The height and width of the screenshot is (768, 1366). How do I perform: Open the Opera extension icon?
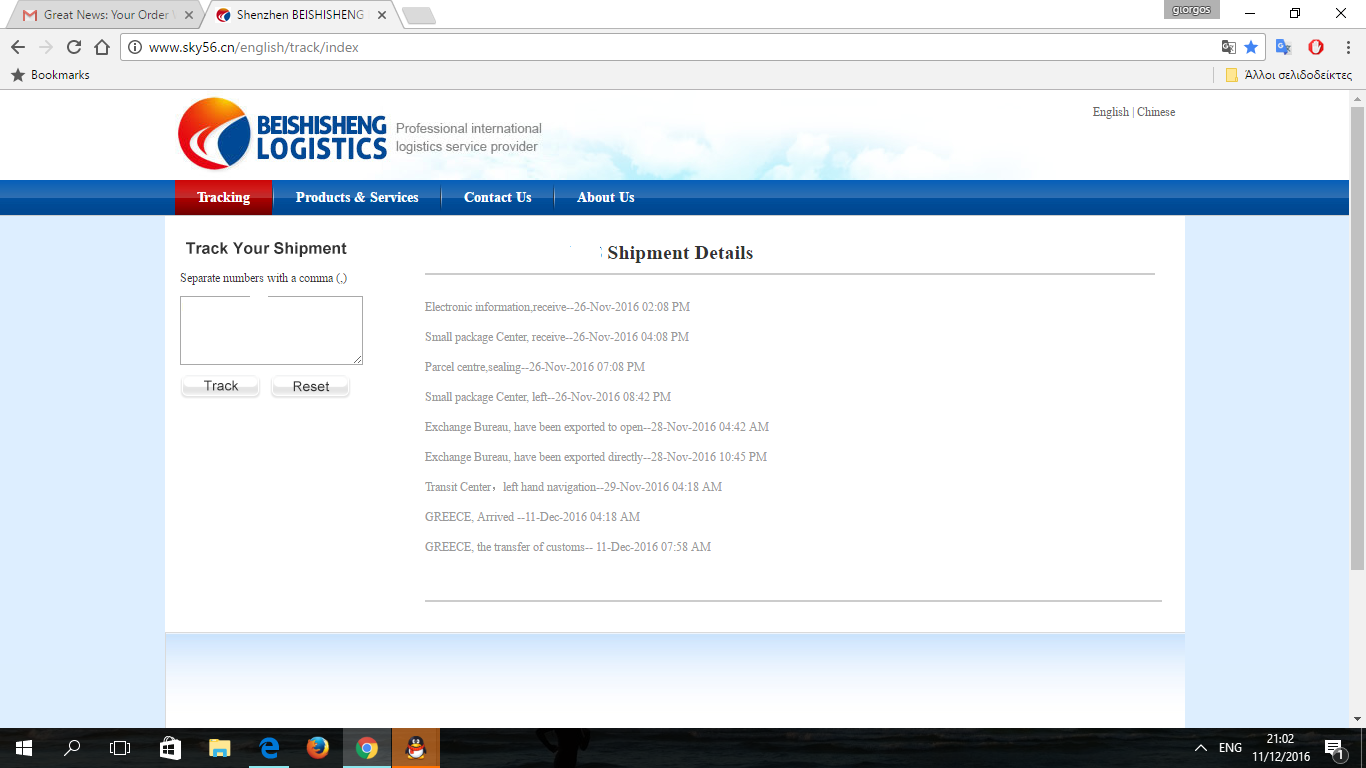(x=1316, y=47)
